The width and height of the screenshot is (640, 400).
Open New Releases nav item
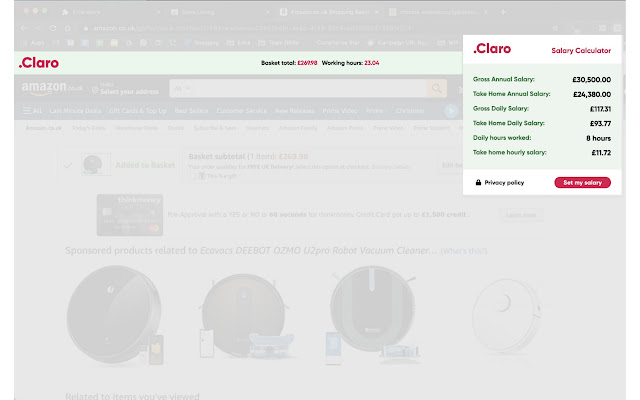click(x=294, y=111)
